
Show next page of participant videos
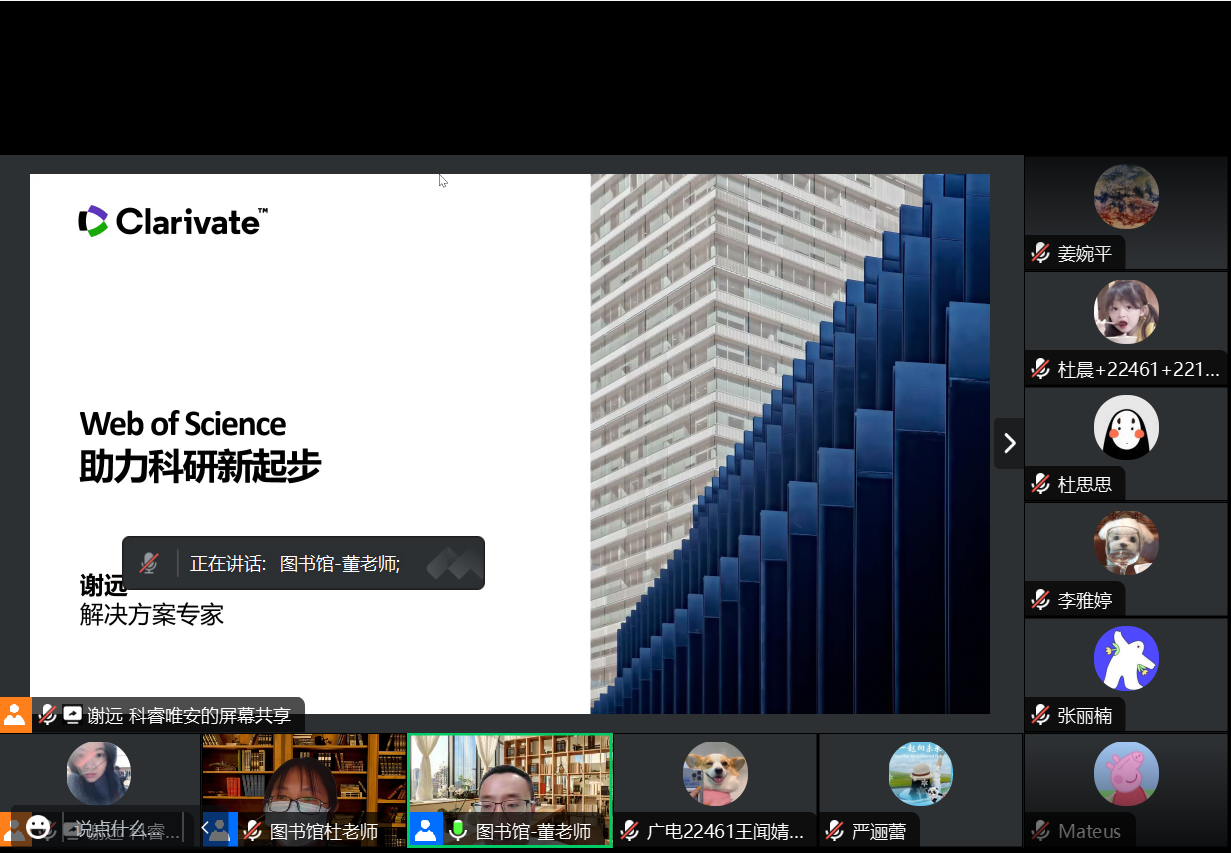(x=1009, y=443)
